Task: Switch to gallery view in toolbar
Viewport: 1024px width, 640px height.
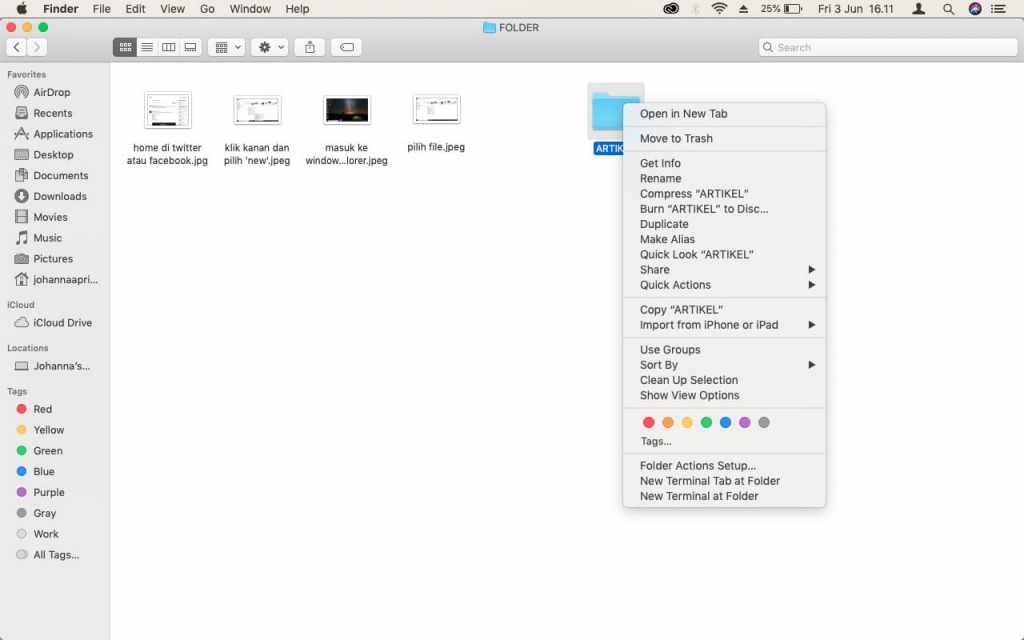Action: click(190, 47)
